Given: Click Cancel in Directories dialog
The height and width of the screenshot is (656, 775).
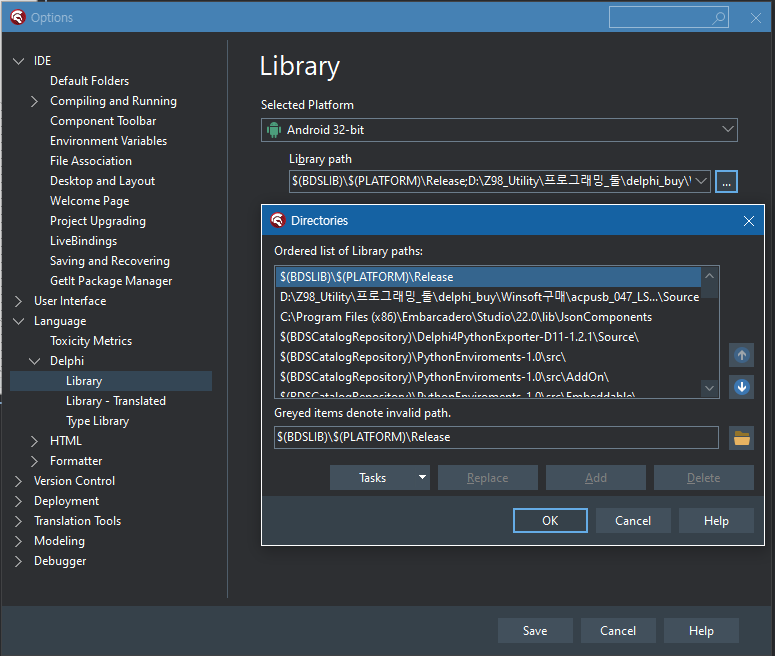Looking at the screenshot, I should pyautogui.click(x=633, y=521).
